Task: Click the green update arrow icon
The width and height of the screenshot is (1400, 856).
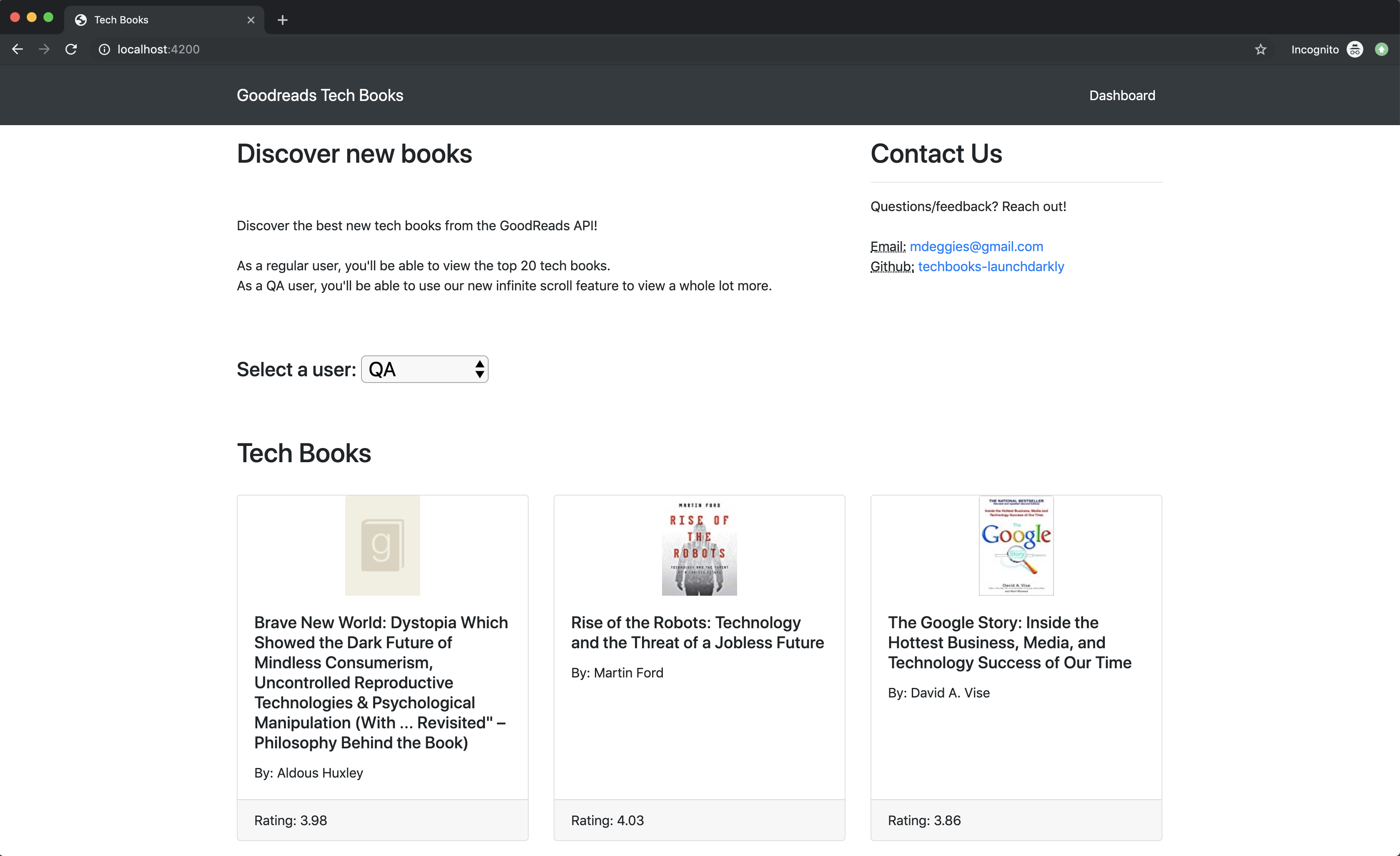Action: coord(1381,50)
